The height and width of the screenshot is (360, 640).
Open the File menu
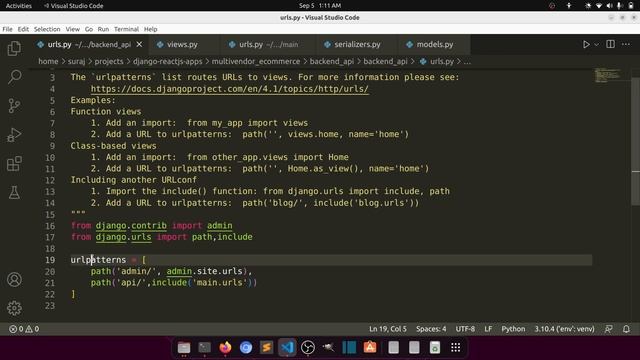7,29
